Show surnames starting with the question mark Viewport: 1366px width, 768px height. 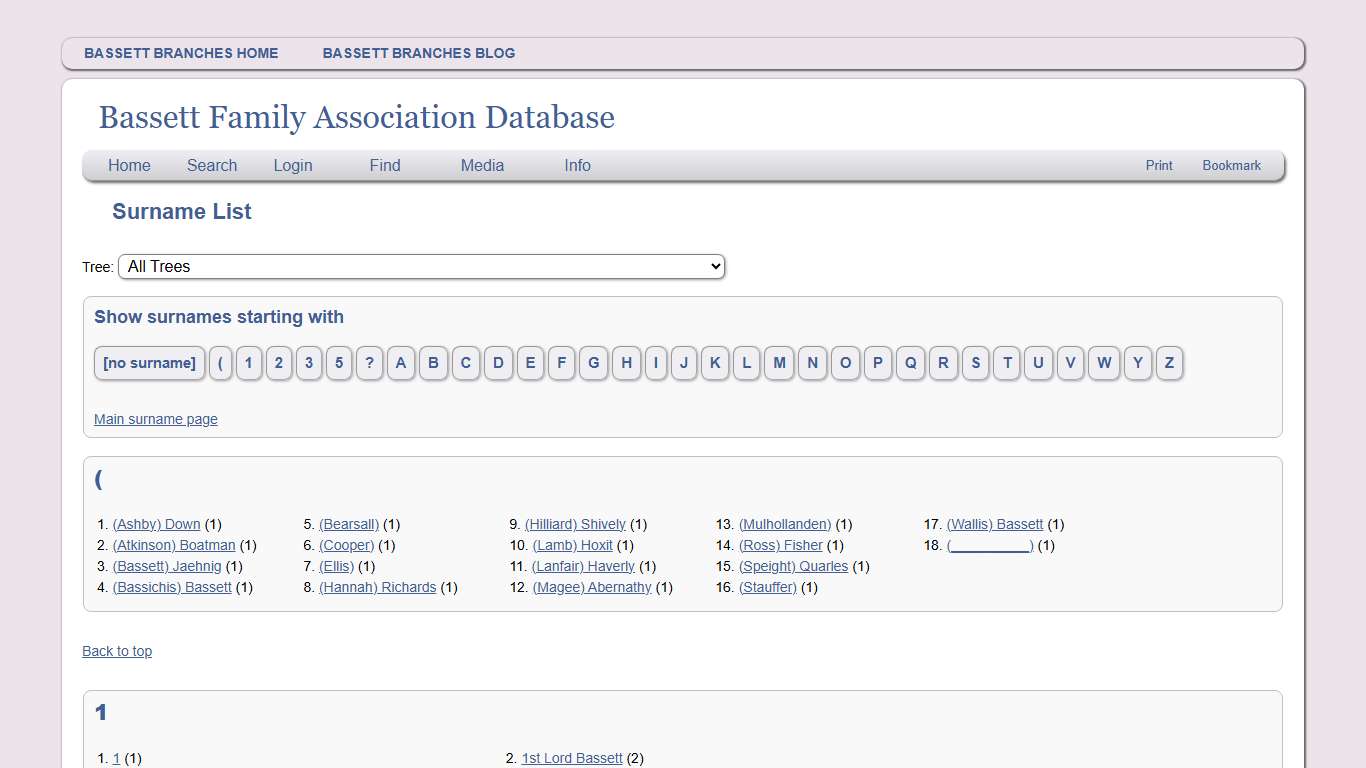(x=369, y=363)
